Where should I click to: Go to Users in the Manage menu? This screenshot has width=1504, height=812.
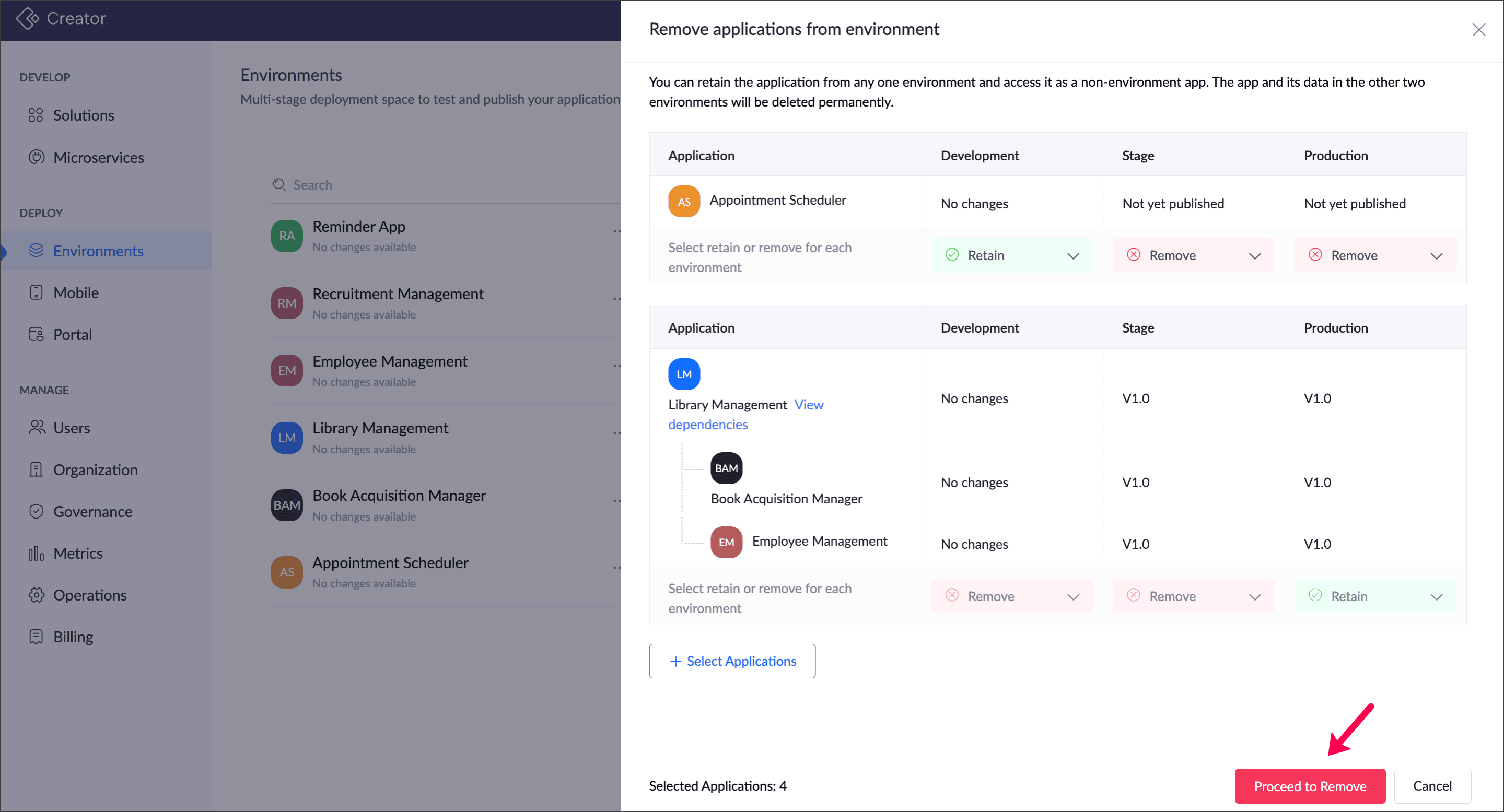71,428
